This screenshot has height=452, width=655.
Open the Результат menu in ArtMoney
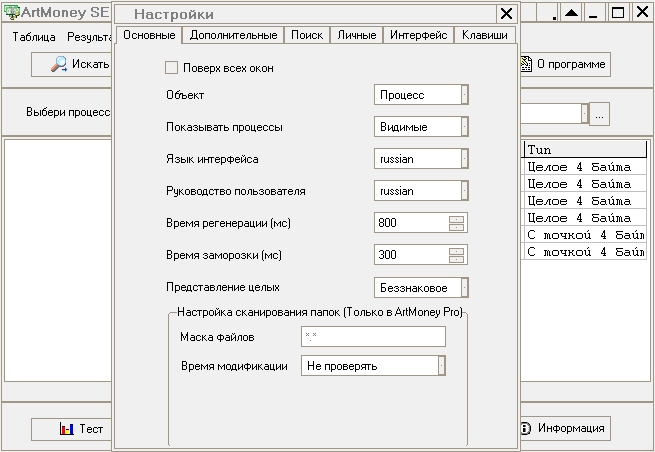point(89,37)
